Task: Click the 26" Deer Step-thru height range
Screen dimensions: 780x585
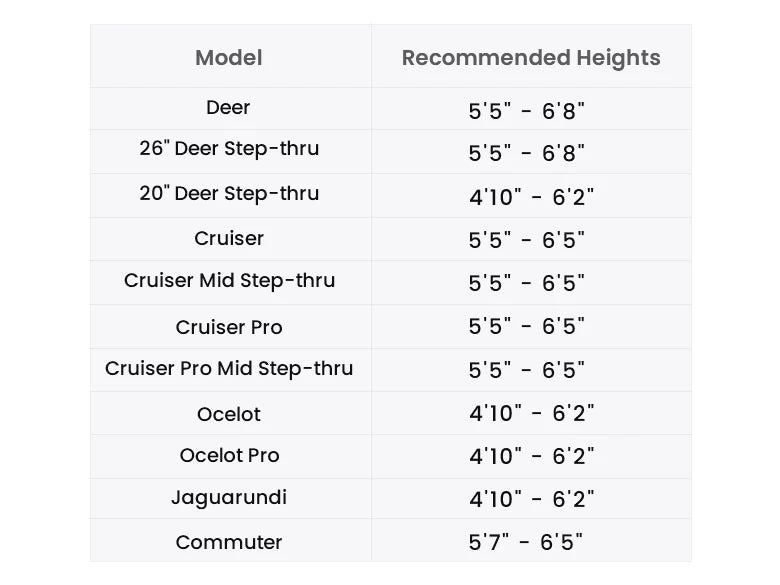Action: (x=527, y=154)
